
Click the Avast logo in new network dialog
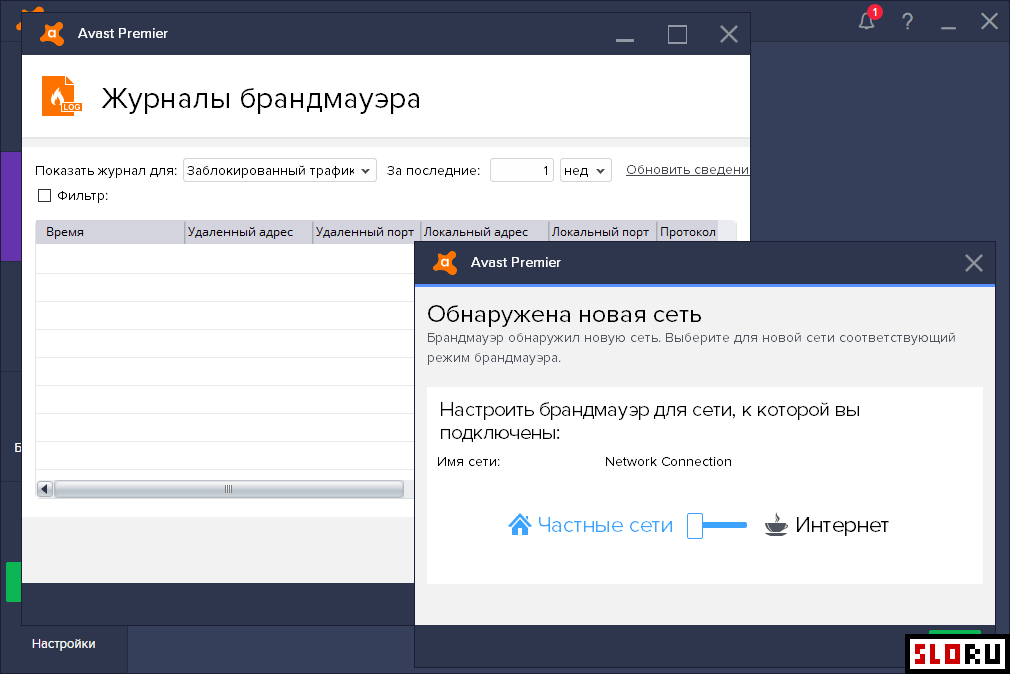point(445,262)
